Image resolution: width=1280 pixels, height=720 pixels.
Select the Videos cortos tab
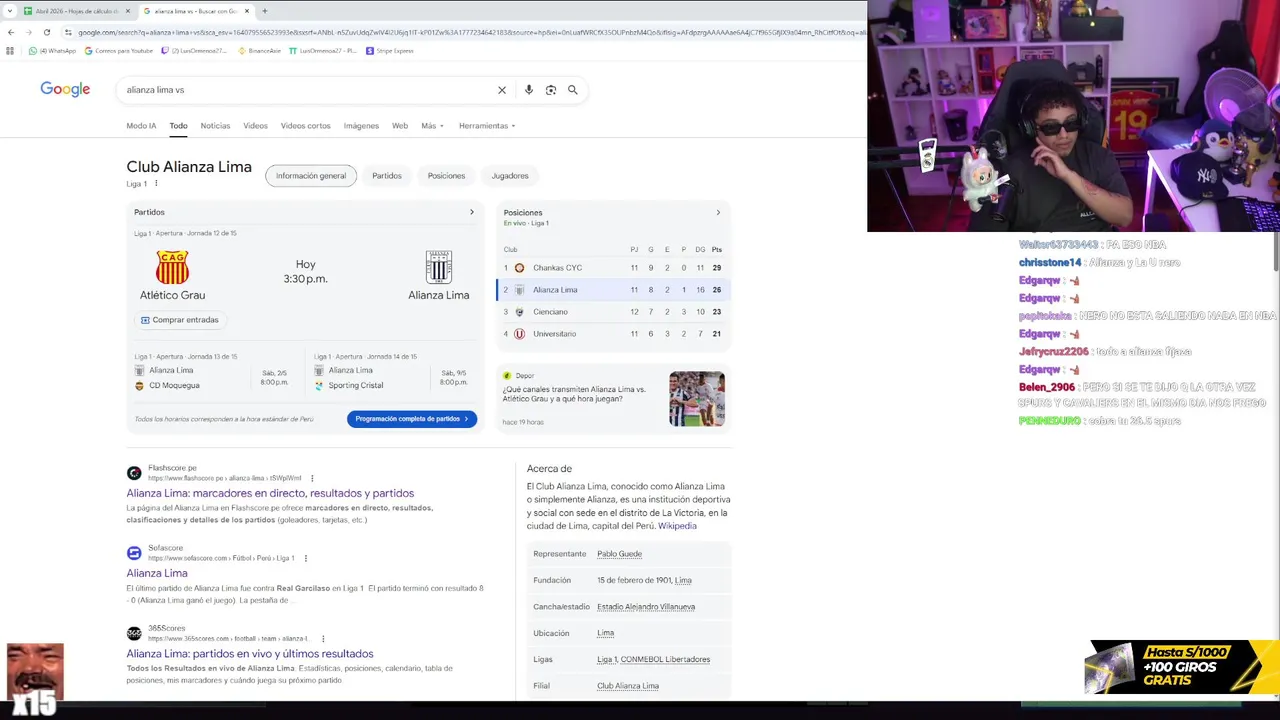(x=305, y=126)
